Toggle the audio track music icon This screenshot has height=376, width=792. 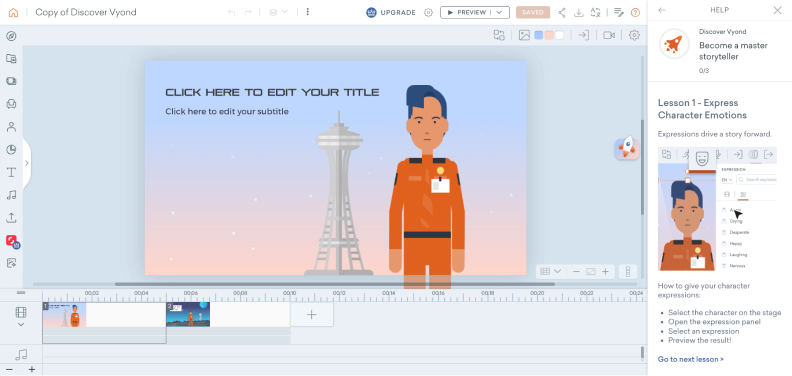tap(21, 355)
